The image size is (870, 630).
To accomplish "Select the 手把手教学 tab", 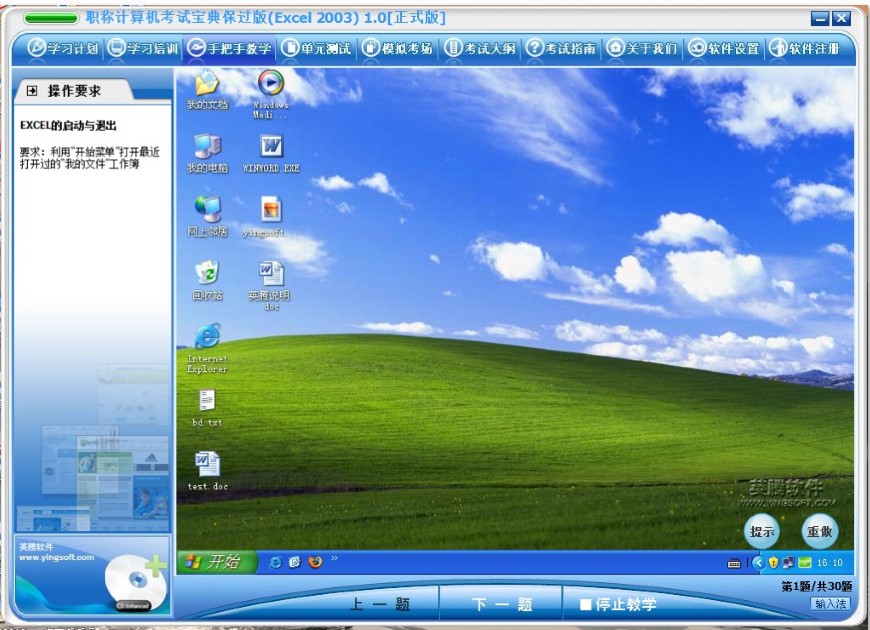I will [229, 48].
